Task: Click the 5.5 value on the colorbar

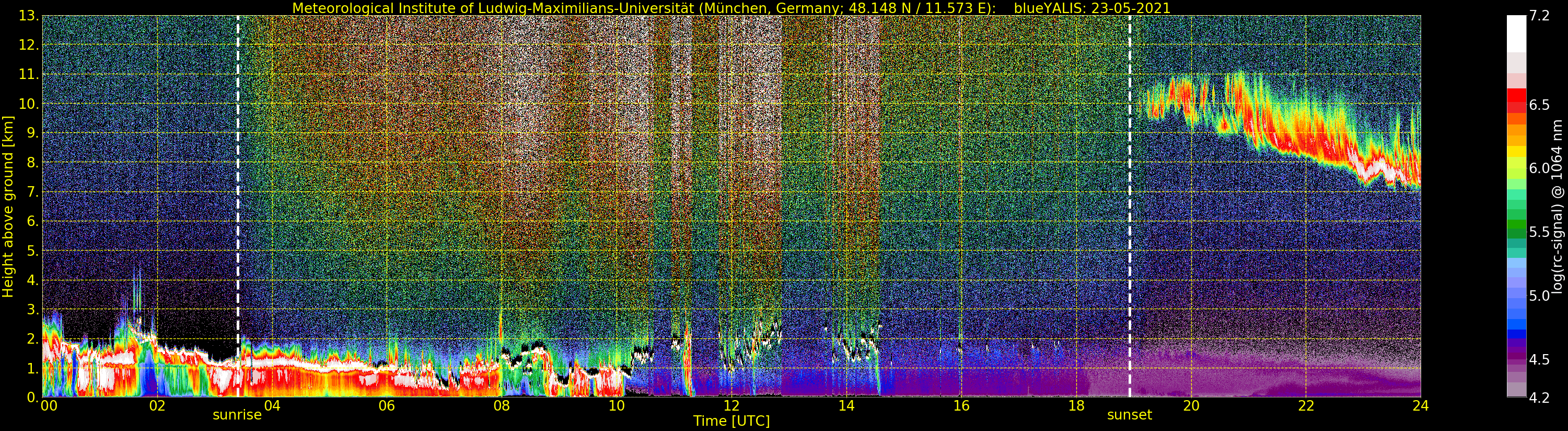Action: pos(1539,232)
